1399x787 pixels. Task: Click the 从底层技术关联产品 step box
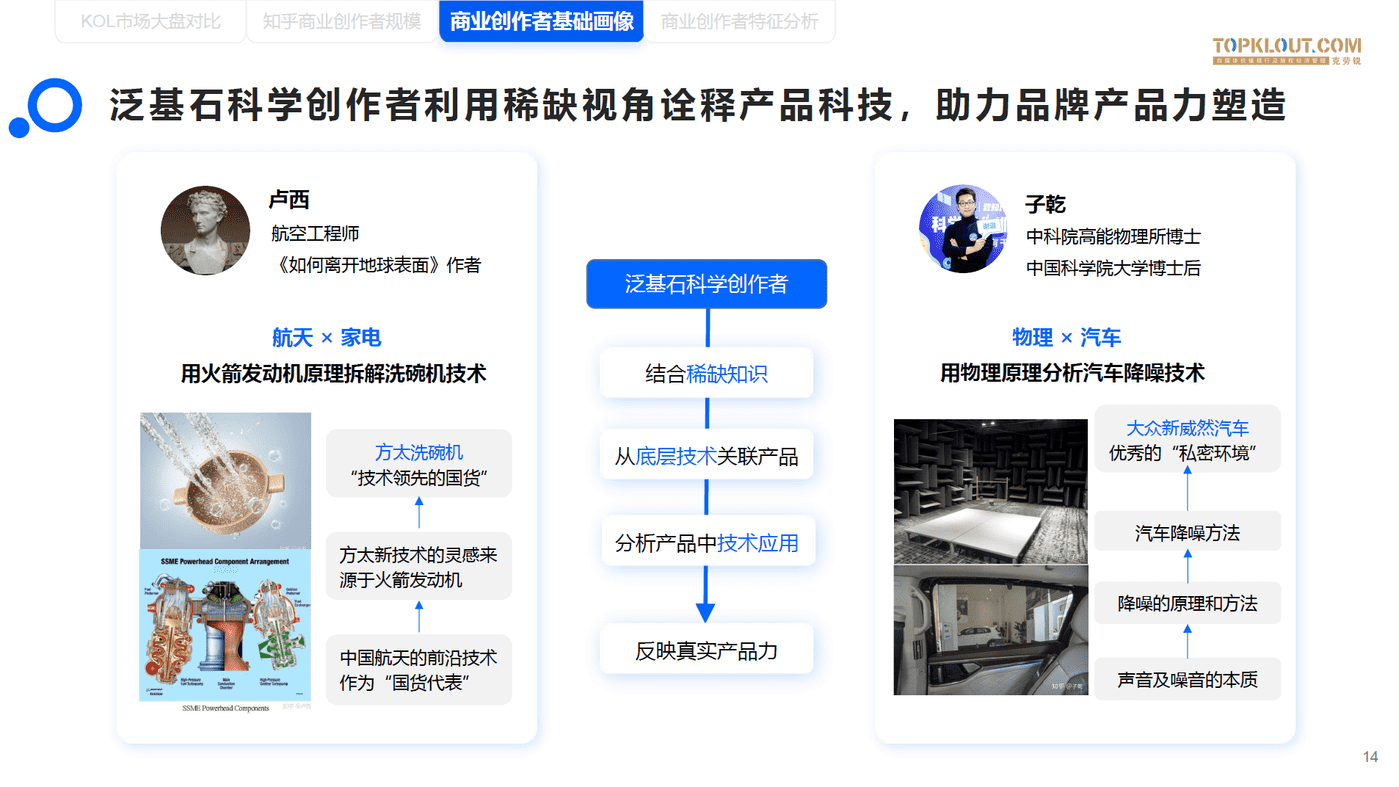[x=706, y=457]
